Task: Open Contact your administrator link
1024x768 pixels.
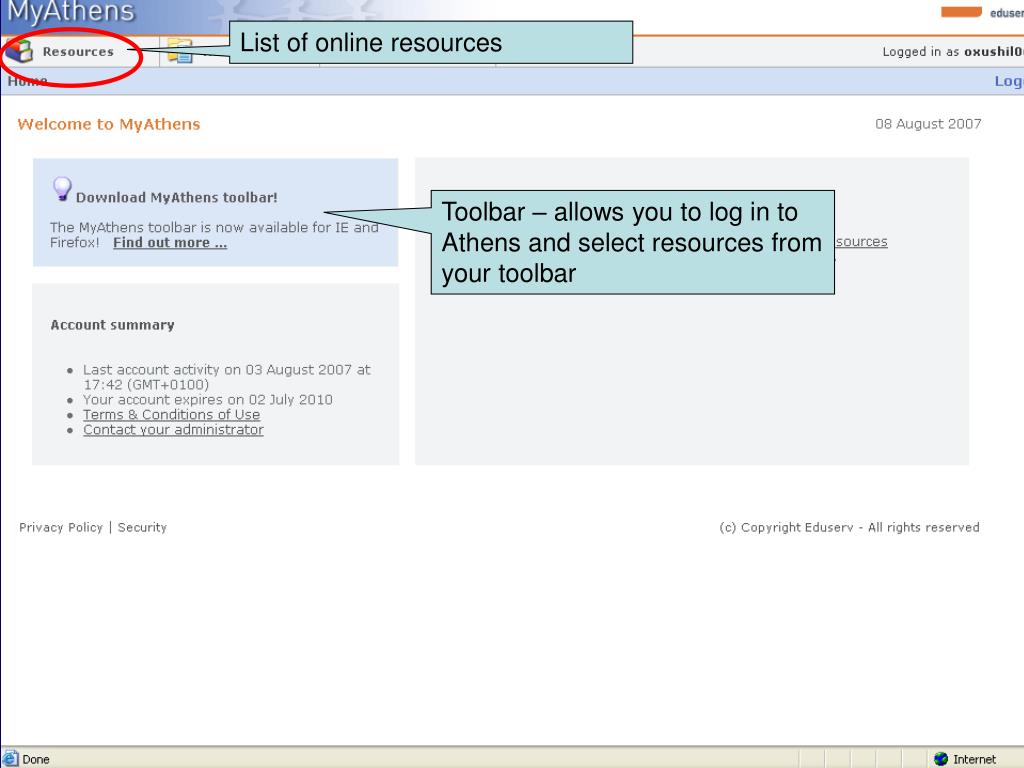Action: (x=173, y=430)
